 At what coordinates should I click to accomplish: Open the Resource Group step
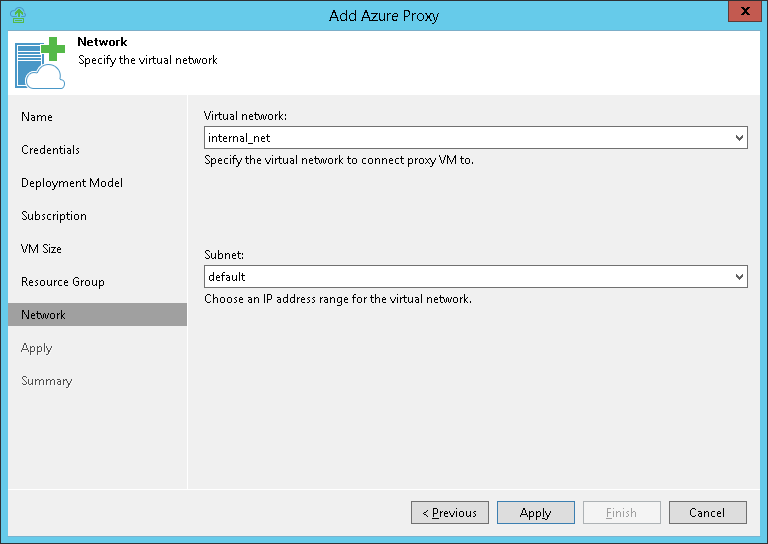(63, 282)
